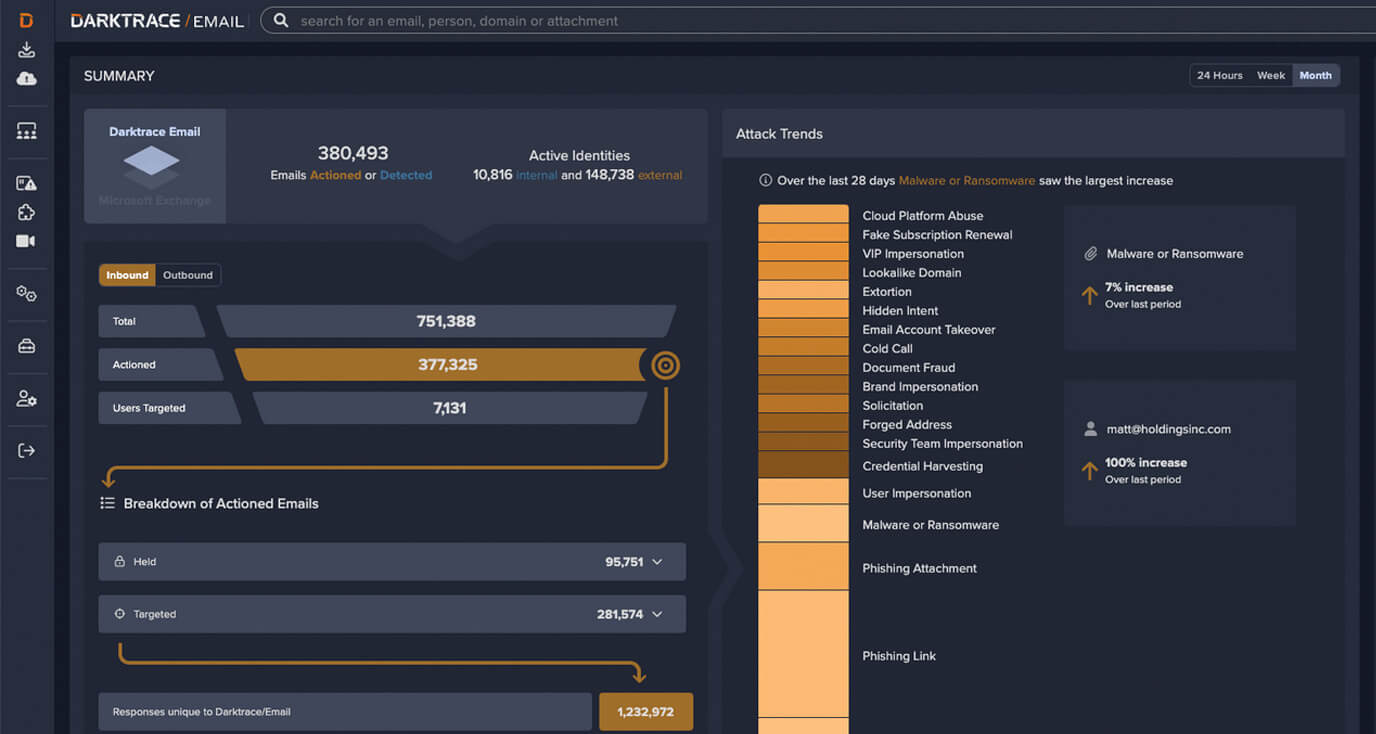Click the Phishing Attachment color segment

pyautogui.click(x=803, y=566)
